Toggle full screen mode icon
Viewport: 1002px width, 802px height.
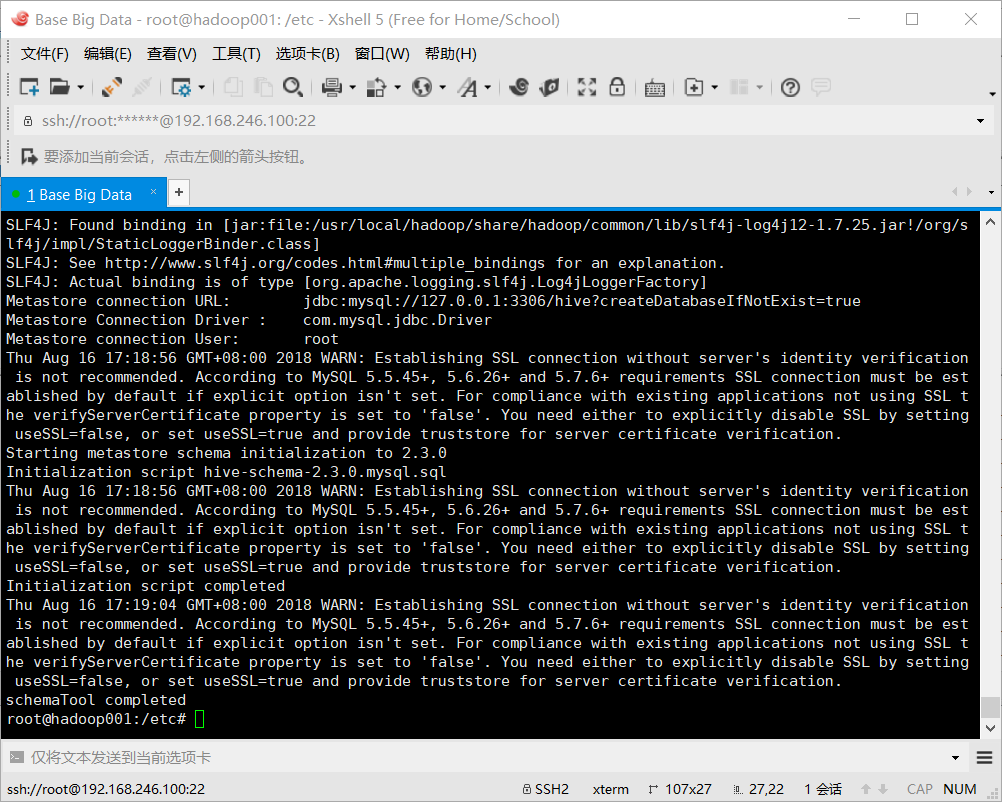587,87
